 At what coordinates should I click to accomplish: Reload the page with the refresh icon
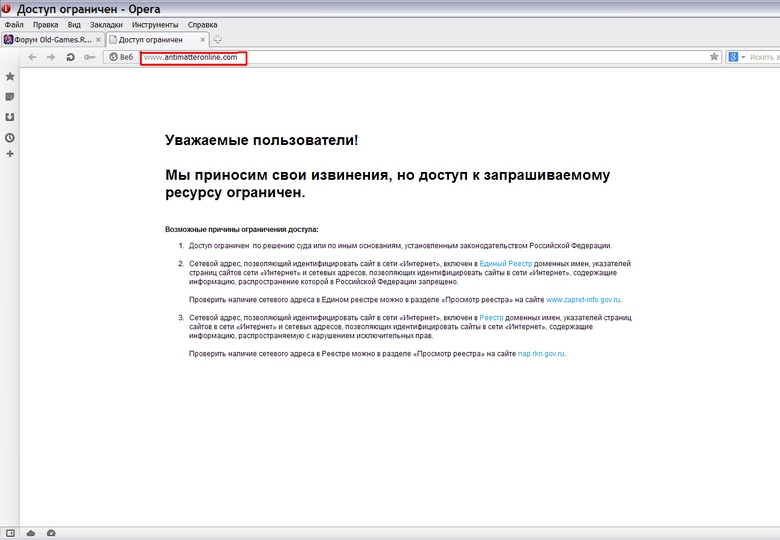coord(70,57)
